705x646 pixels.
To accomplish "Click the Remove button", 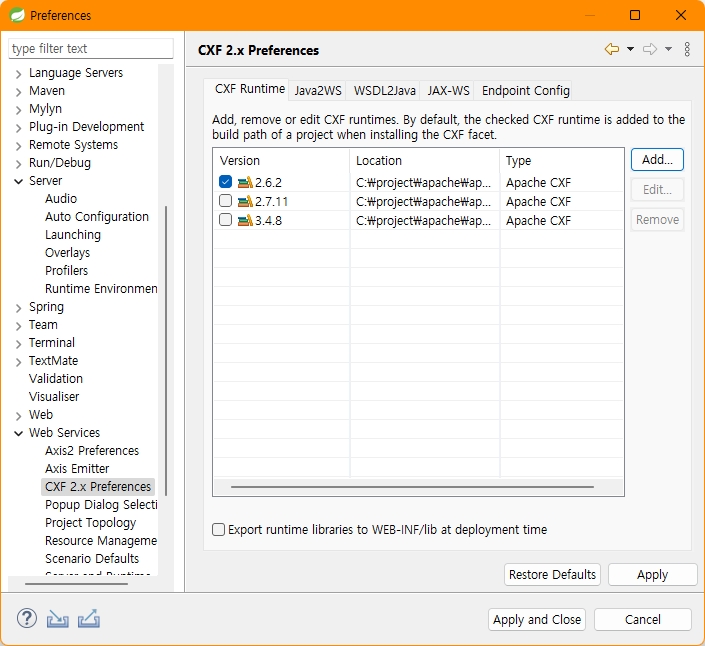I will (657, 219).
